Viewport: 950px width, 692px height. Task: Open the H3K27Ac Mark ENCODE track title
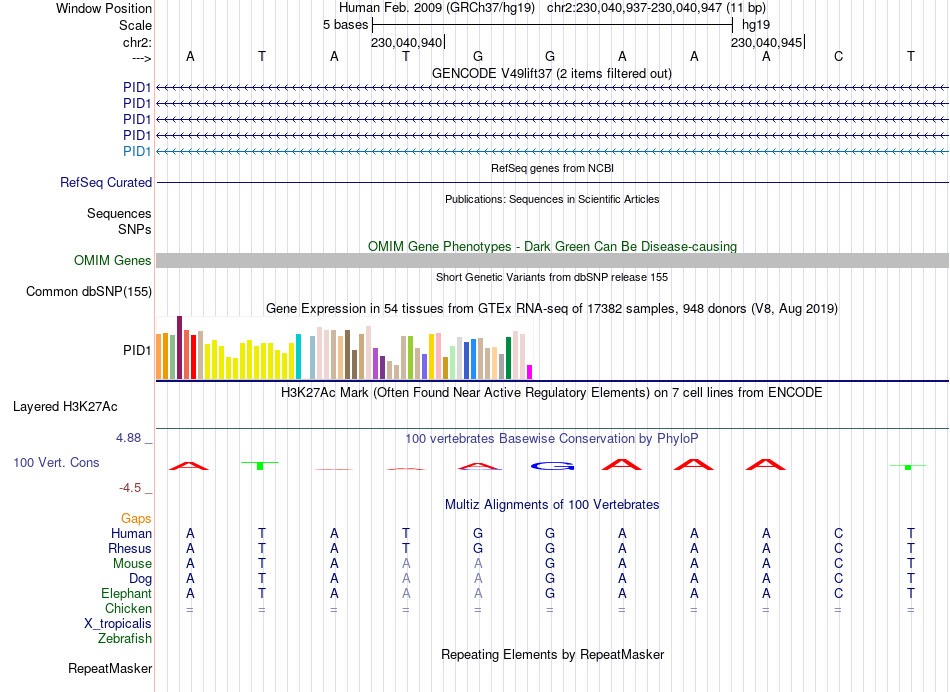[x=552, y=392]
